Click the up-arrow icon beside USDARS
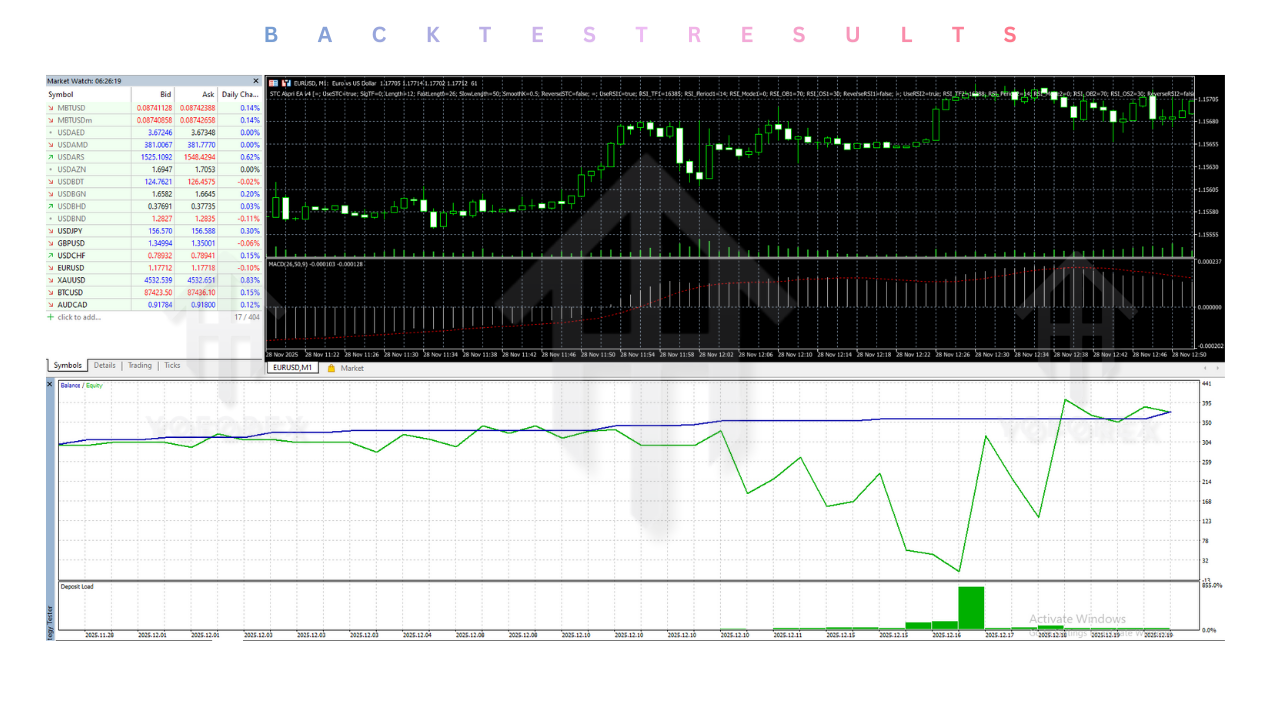The width and height of the screenshot is (1280, 720). [x=51, y=157]
